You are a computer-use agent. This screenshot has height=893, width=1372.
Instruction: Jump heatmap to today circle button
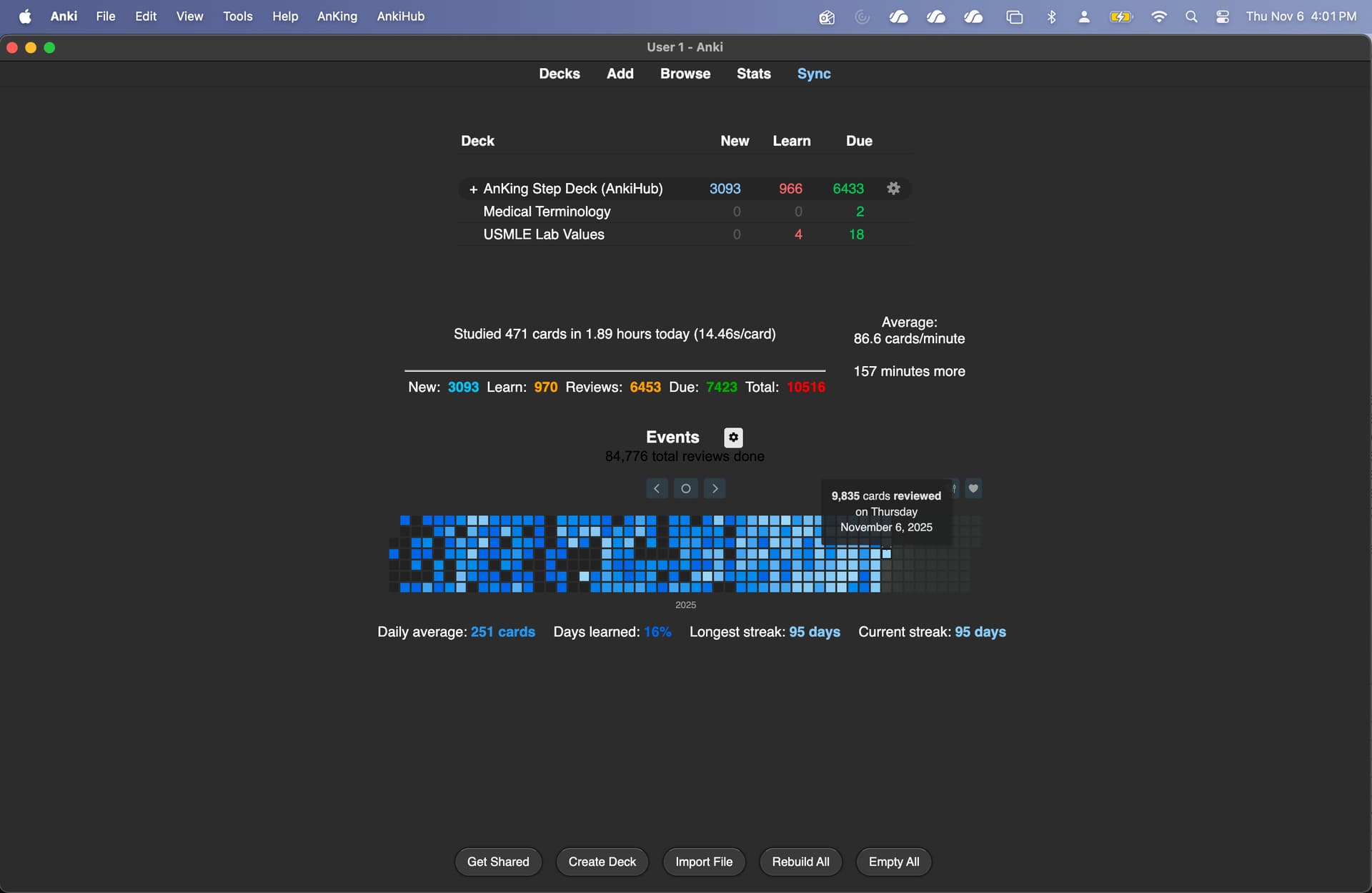(x=685, y=488)
